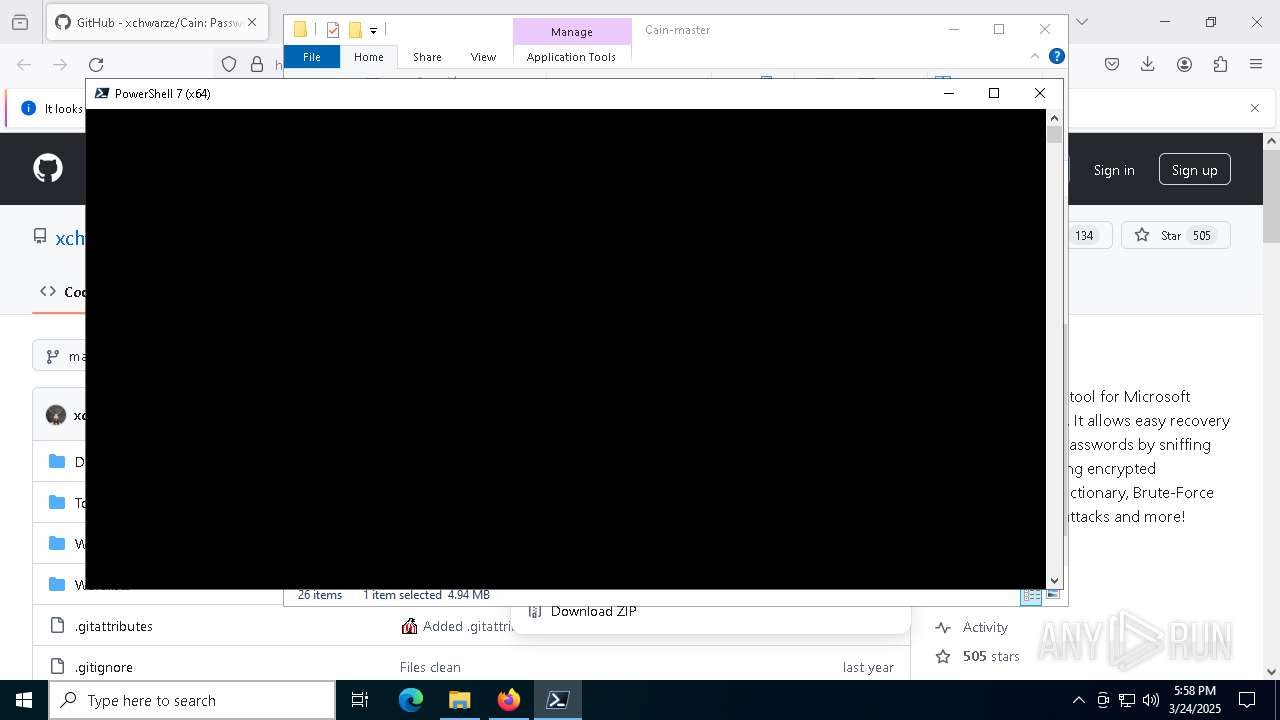Open the Firefox application menu

pos(1256,65)
